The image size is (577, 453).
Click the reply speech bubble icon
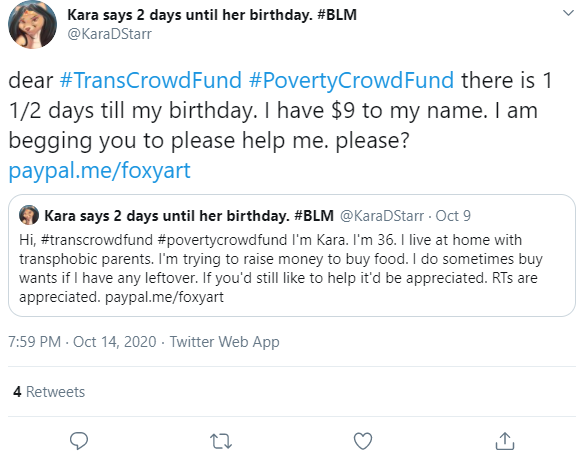pyautogui.click(x=79, y=440)
